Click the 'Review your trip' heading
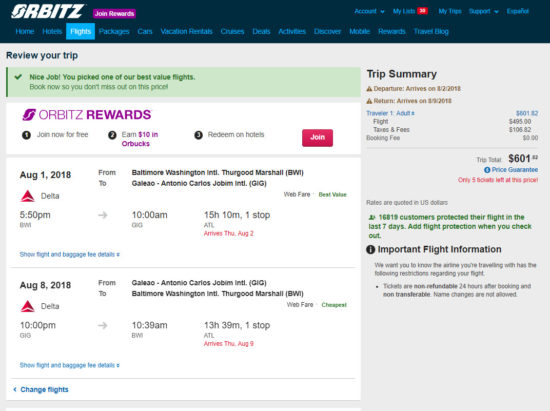This screenshot has width=550, height=411. [x=42, y=55]
